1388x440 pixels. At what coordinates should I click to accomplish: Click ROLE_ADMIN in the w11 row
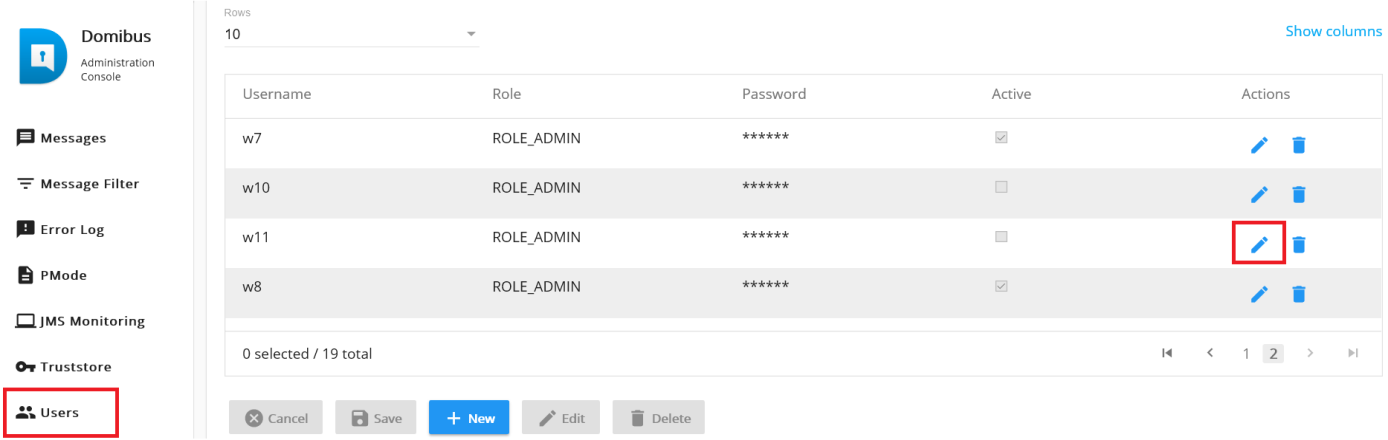pyautogui.click(x=536, y=237)
